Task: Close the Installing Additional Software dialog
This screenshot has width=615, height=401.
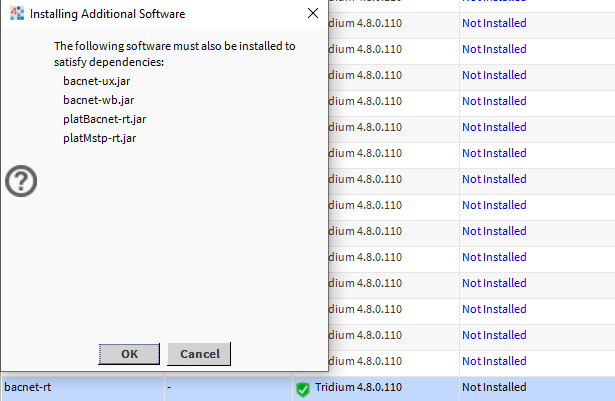Action: (x=312, y=14)
